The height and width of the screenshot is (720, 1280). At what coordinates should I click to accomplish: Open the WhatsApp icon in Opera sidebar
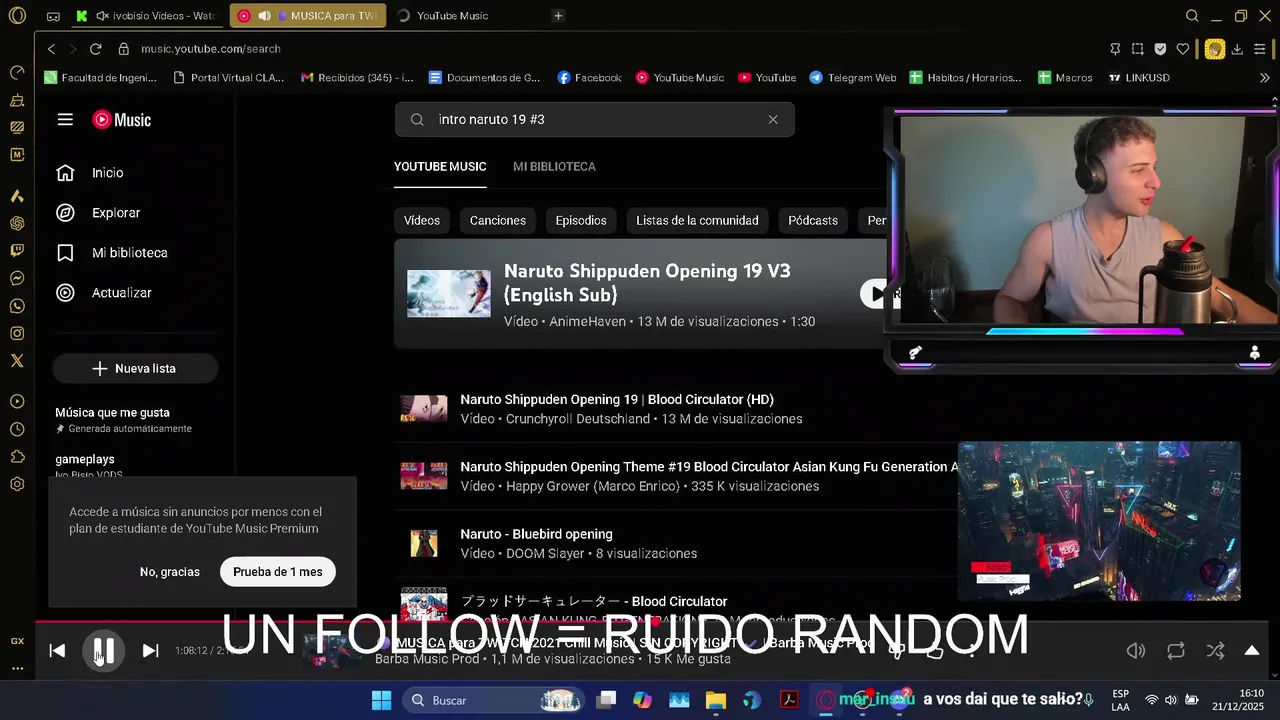17,306
